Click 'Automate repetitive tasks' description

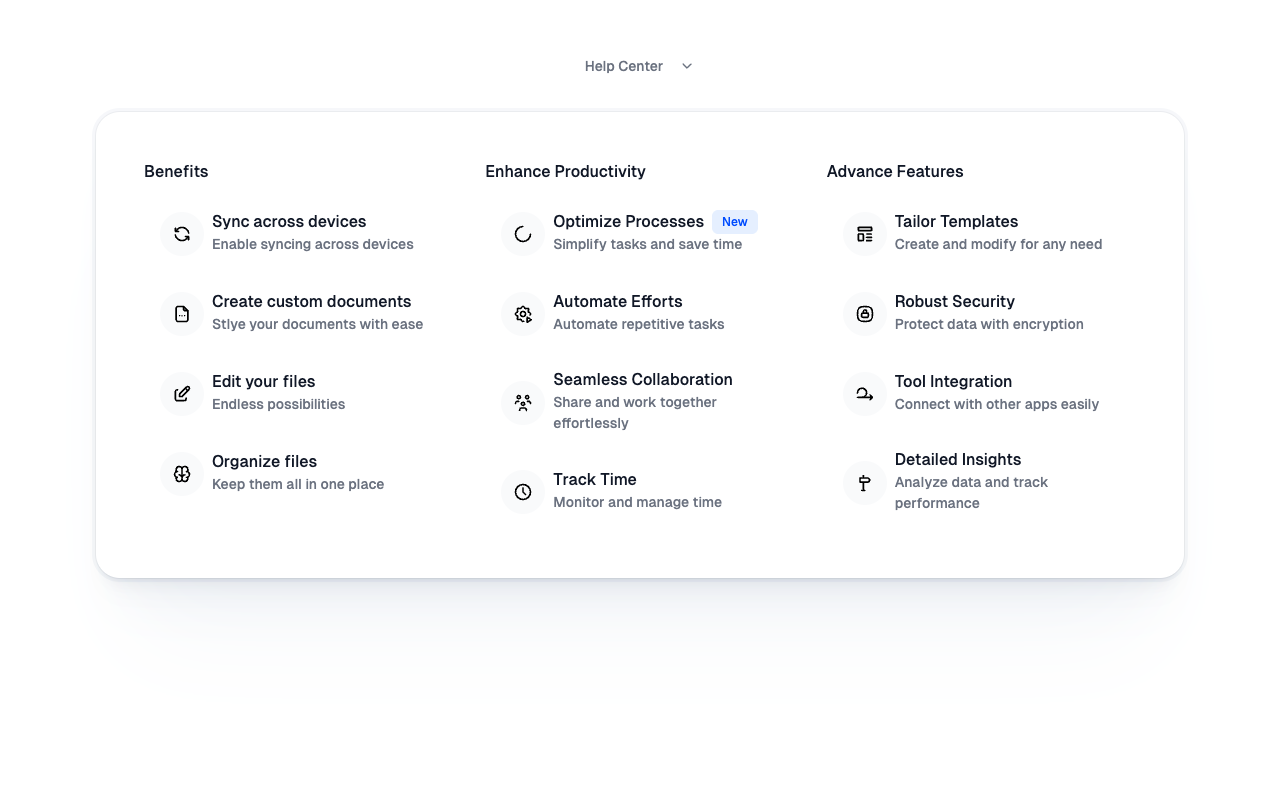[x=639, y=324]
